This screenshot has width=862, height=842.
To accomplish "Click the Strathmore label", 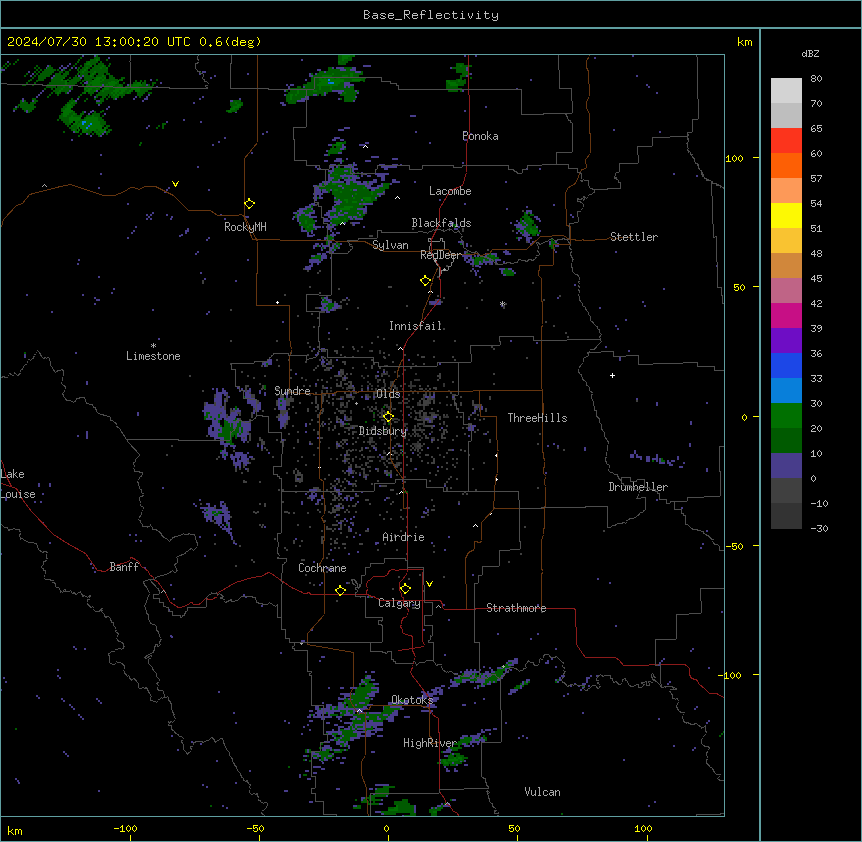I will (x=516, y=608).
